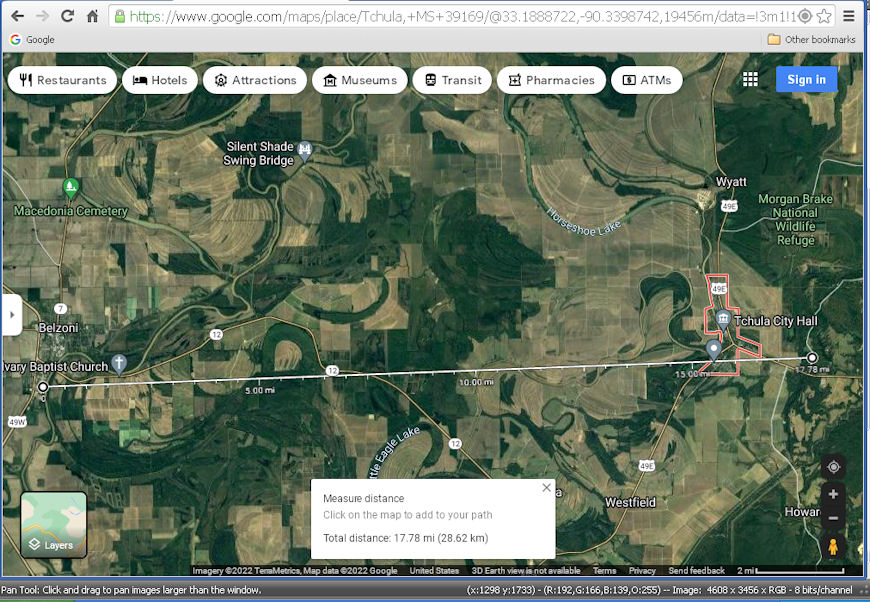Switch map type via Layers thumbnail

click(53, 524)
